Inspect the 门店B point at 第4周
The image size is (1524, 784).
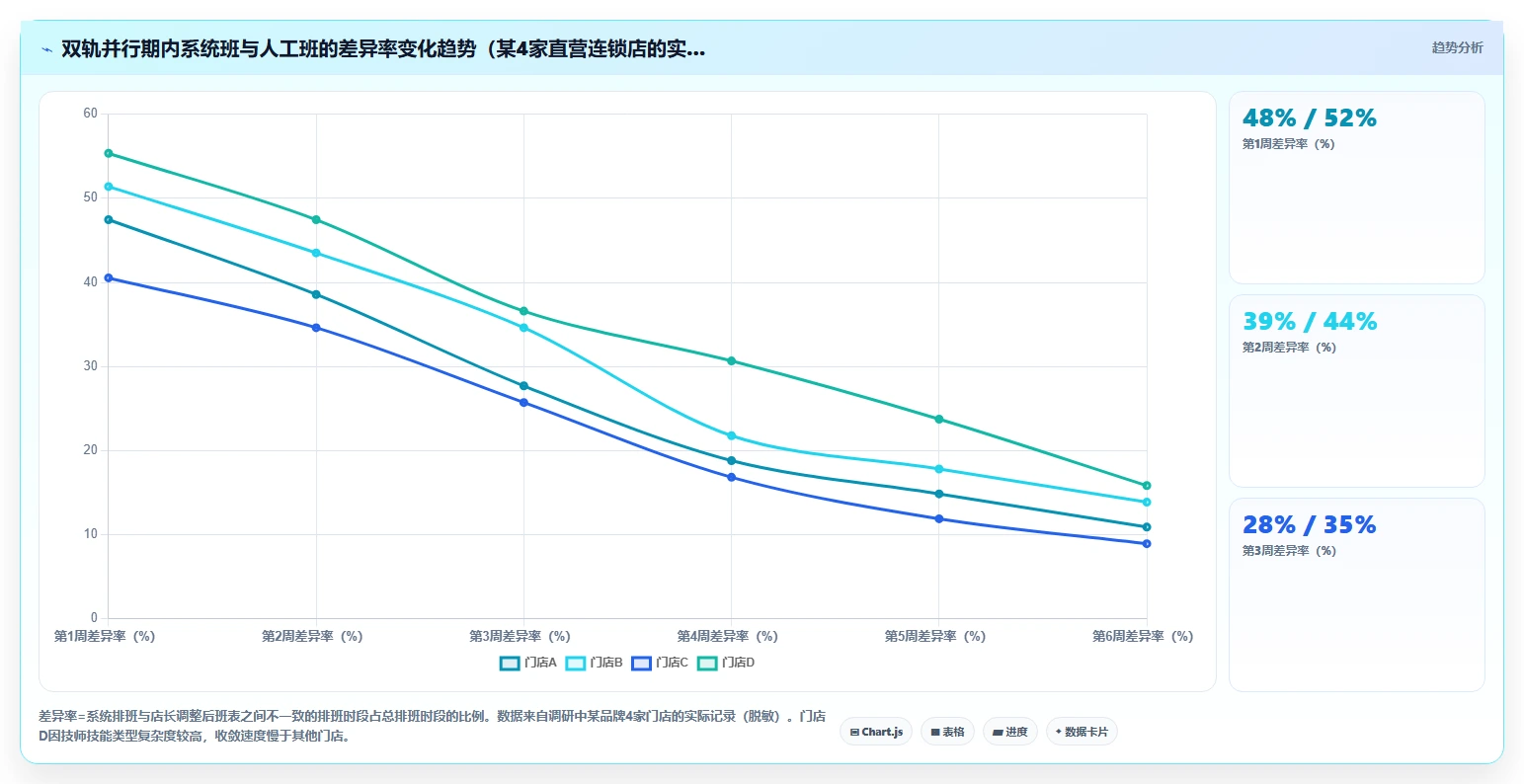pyautogui.click(x=732, y=435)
